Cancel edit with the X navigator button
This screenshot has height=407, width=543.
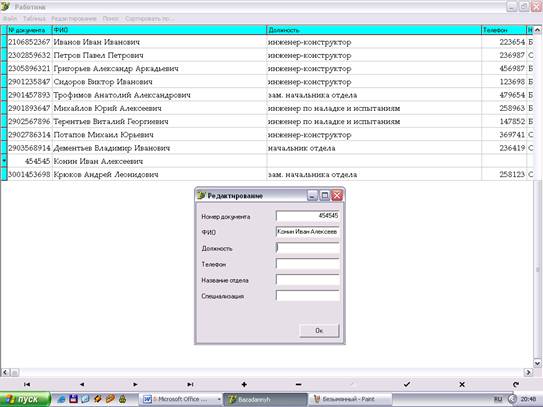point(462,384)
